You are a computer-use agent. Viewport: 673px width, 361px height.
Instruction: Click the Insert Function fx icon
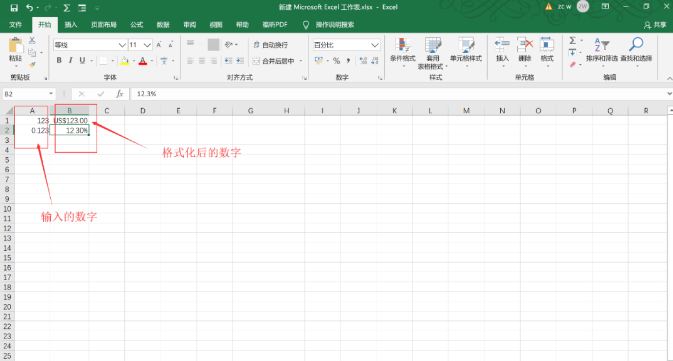(x=120, y=94)
